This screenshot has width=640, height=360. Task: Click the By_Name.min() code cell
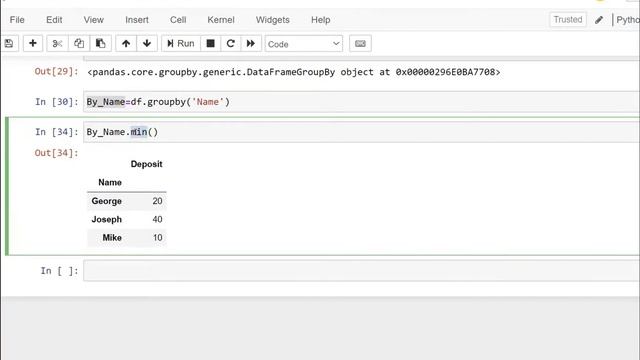(x=361, y=132)
